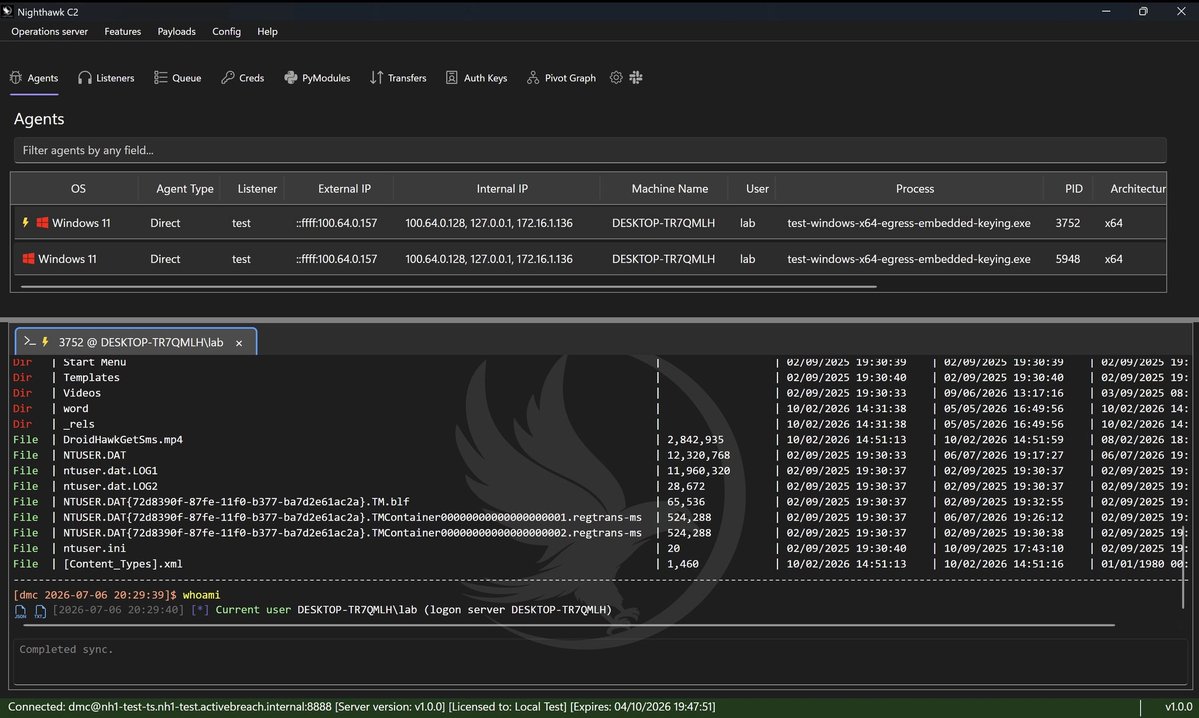Viewport: 1199px width, 718px height.
Task: Click the headphones icon for Listeners
Action: tap(84, 77)
